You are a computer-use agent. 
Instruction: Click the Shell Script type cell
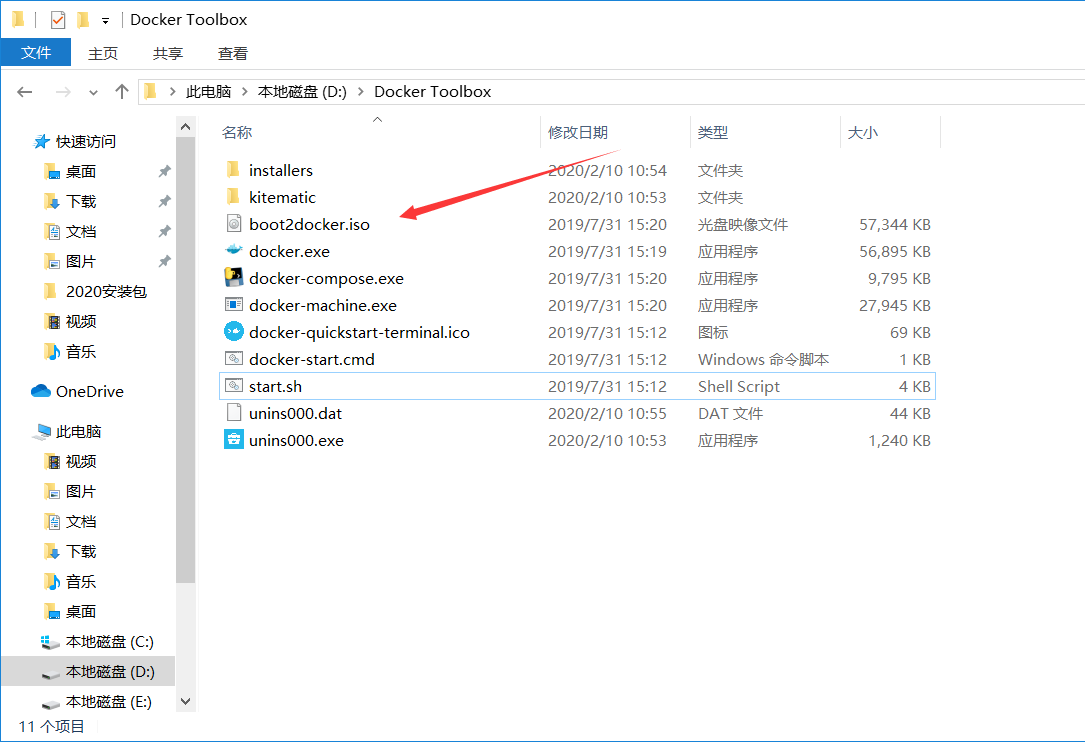738,386
